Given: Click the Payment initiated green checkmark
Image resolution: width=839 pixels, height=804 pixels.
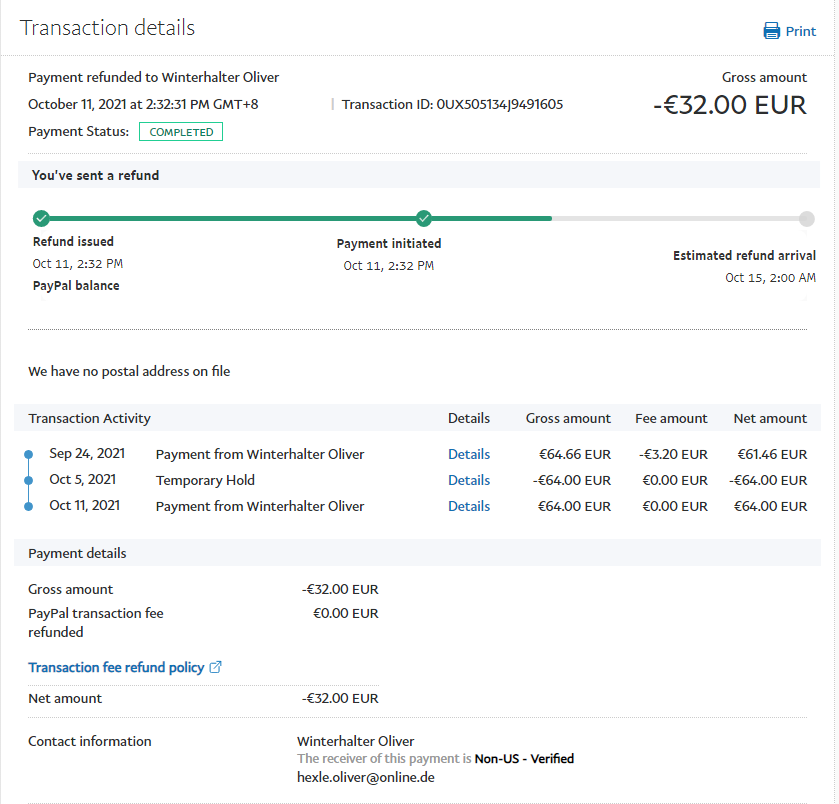Looking at the screenshot, I should [424, 218].
